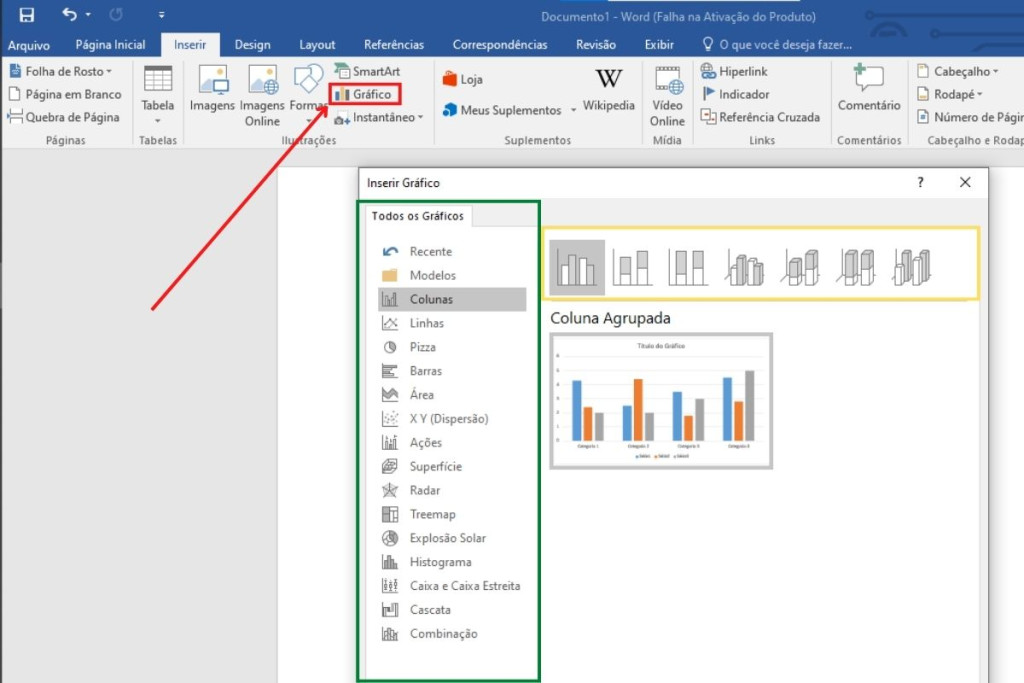Select the stacked column chart subtype
This screenshot has width=1024, height=683.
point(632,268)
